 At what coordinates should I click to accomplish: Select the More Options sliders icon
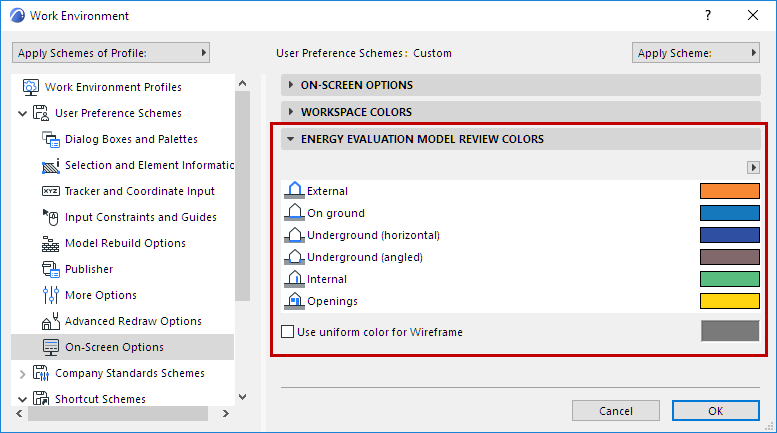pos(51,295)
